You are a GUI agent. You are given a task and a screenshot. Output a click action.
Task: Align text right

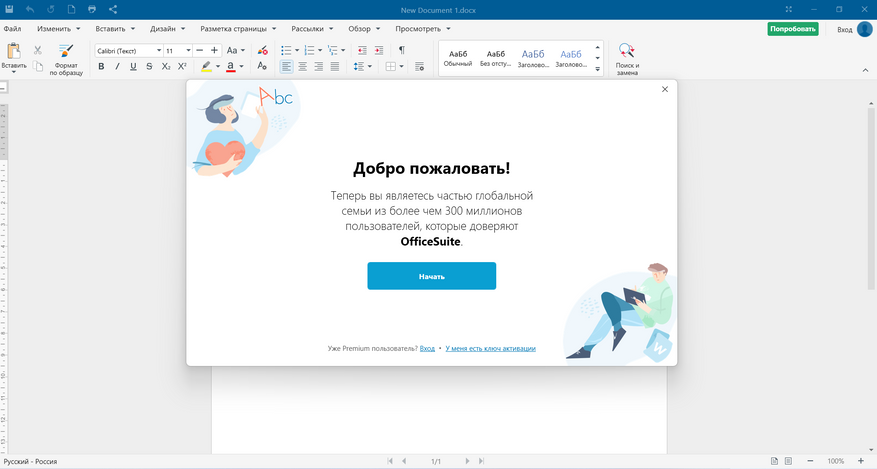pyautogui.click(x=319, y=67)
